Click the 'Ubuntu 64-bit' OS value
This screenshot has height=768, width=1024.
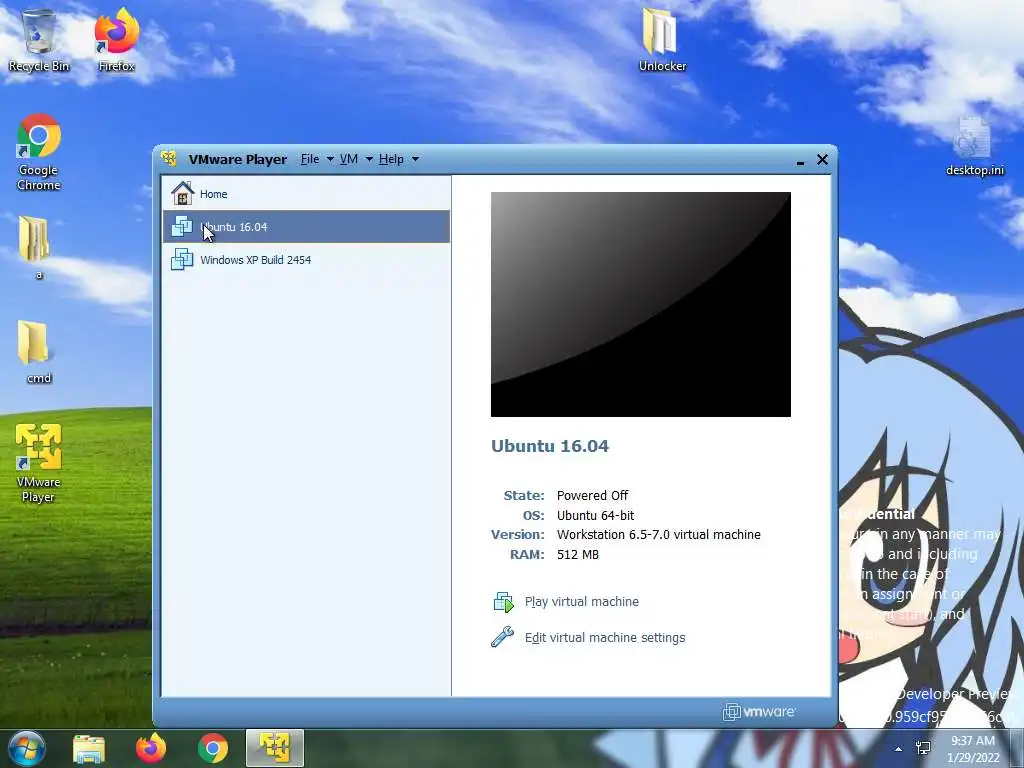(595, 515)
